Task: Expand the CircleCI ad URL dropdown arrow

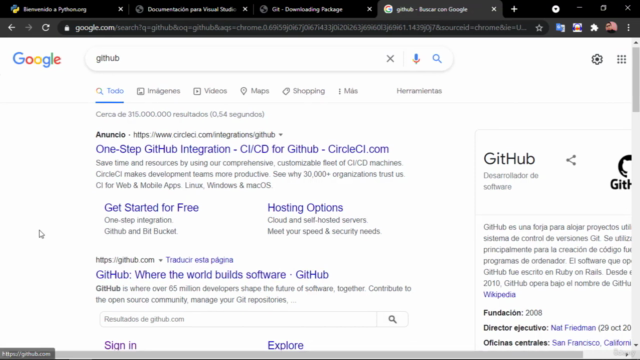Action: 281,135
